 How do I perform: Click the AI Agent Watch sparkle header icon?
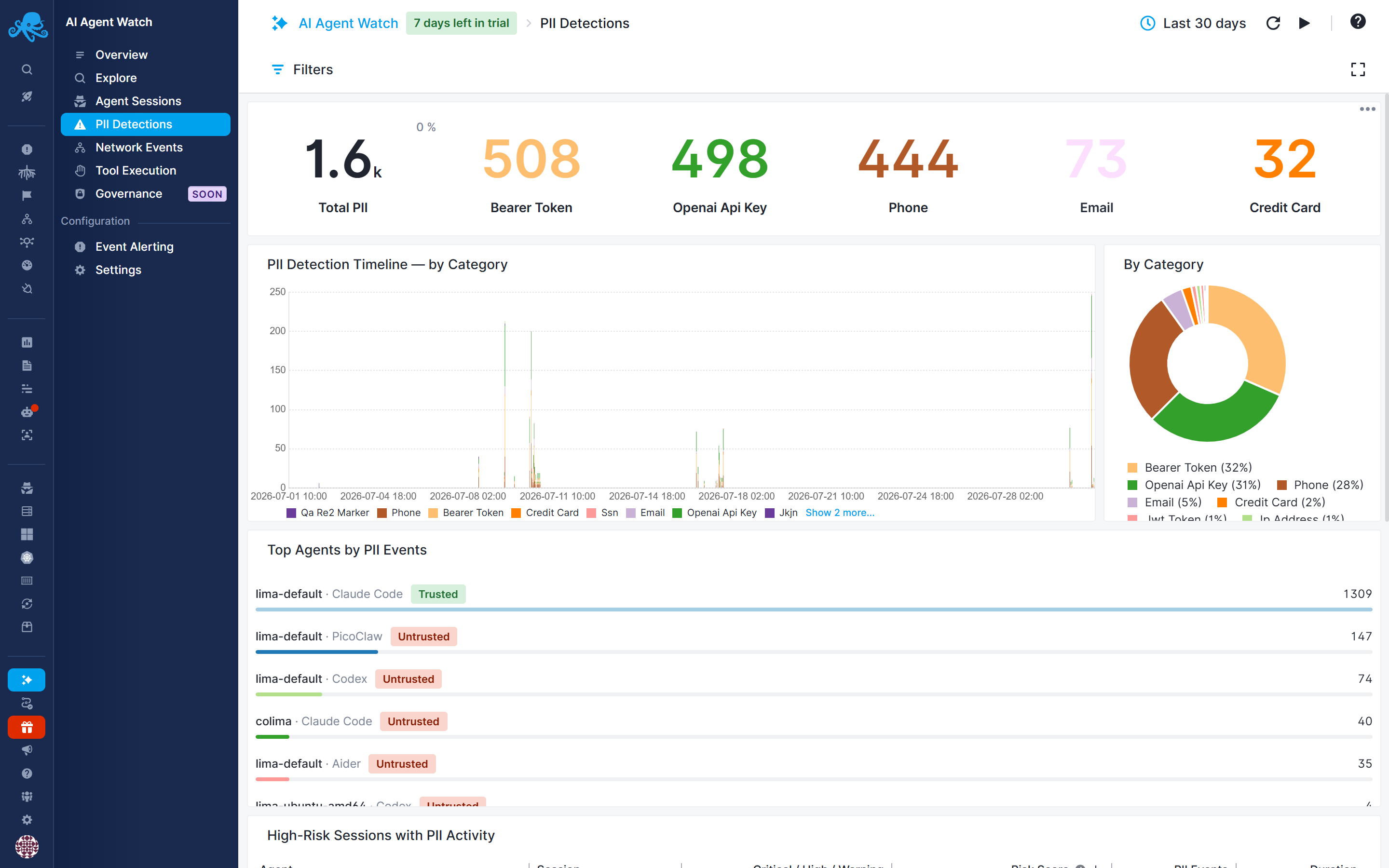[280, 23]
